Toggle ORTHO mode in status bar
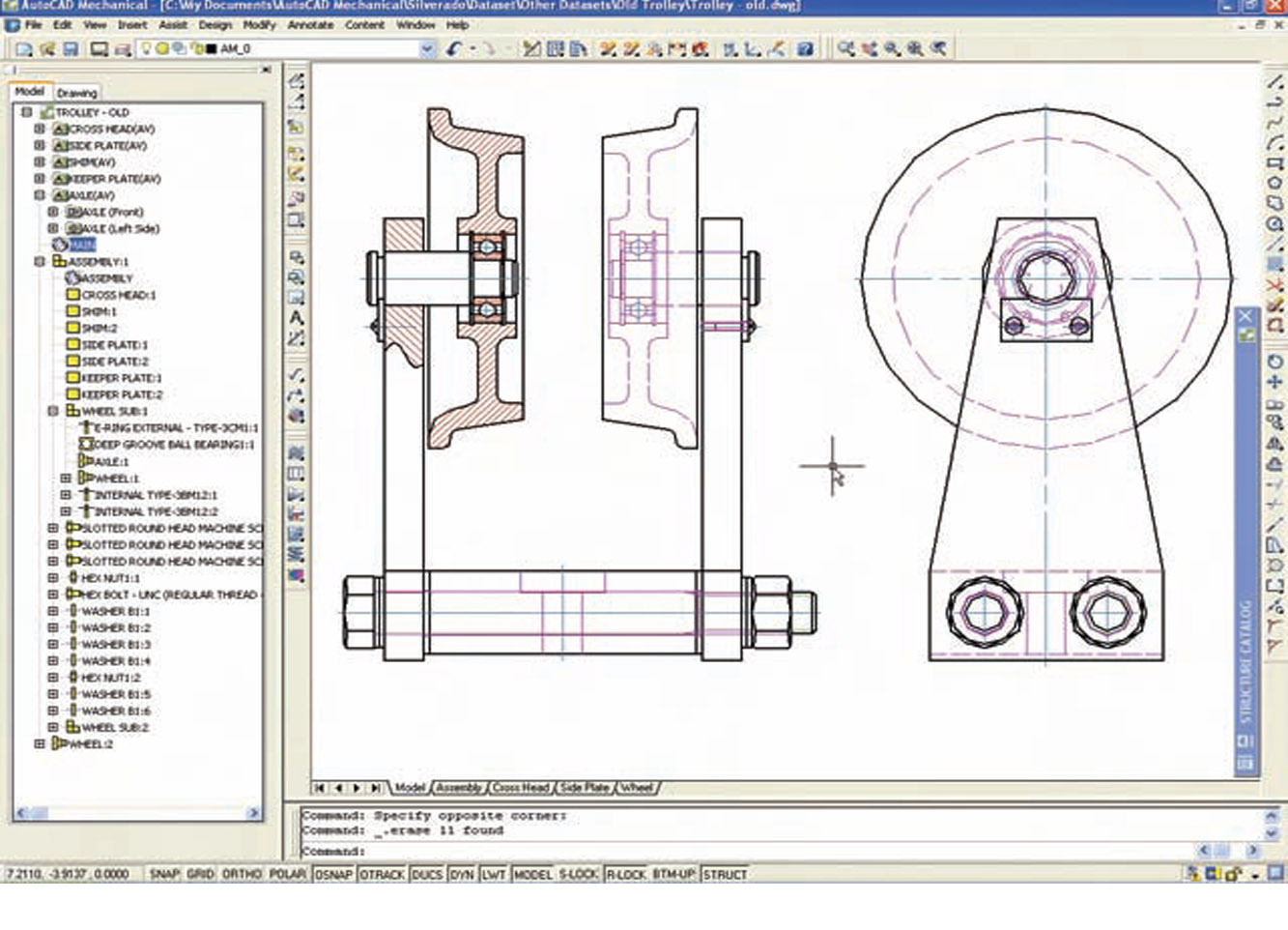Image resolution: width=1288 pixels, height=930 pixels. click(242, 874)
